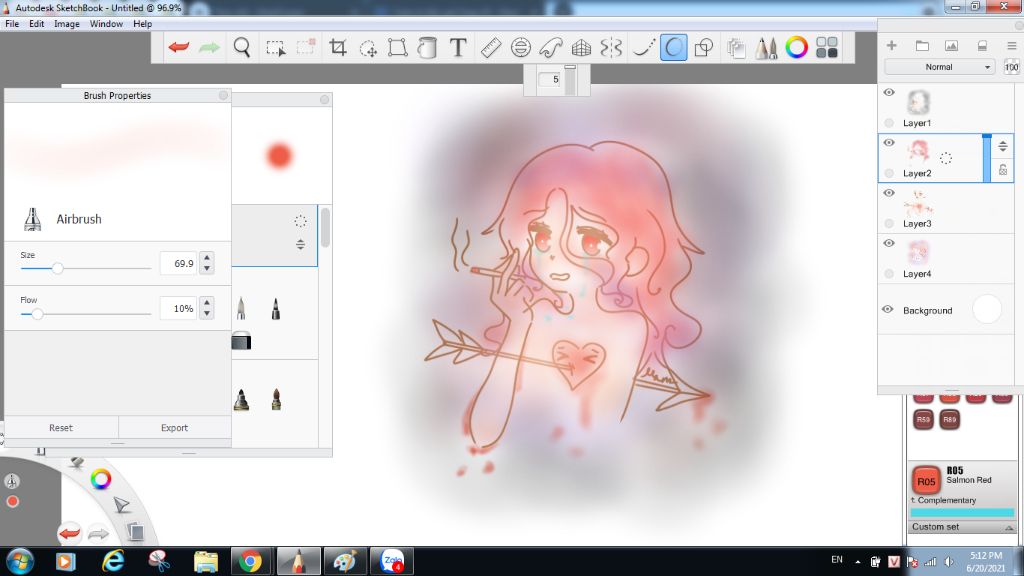Select the Zoom magnifier tool
Screen dimensions: 1024x576
pyautogui.click(x=242, y=47)
